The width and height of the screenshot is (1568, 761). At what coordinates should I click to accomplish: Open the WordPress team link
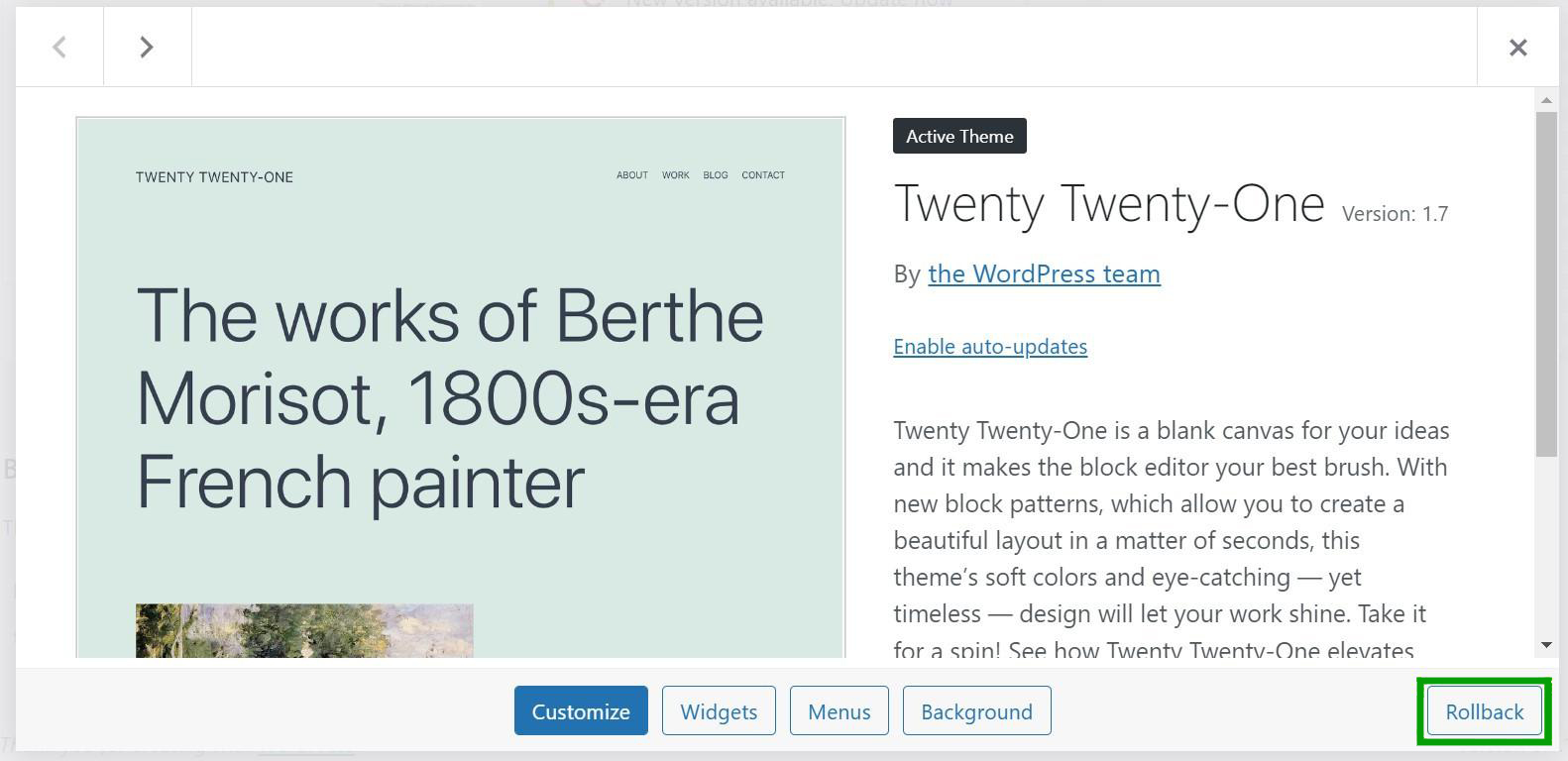(1044, 273)
